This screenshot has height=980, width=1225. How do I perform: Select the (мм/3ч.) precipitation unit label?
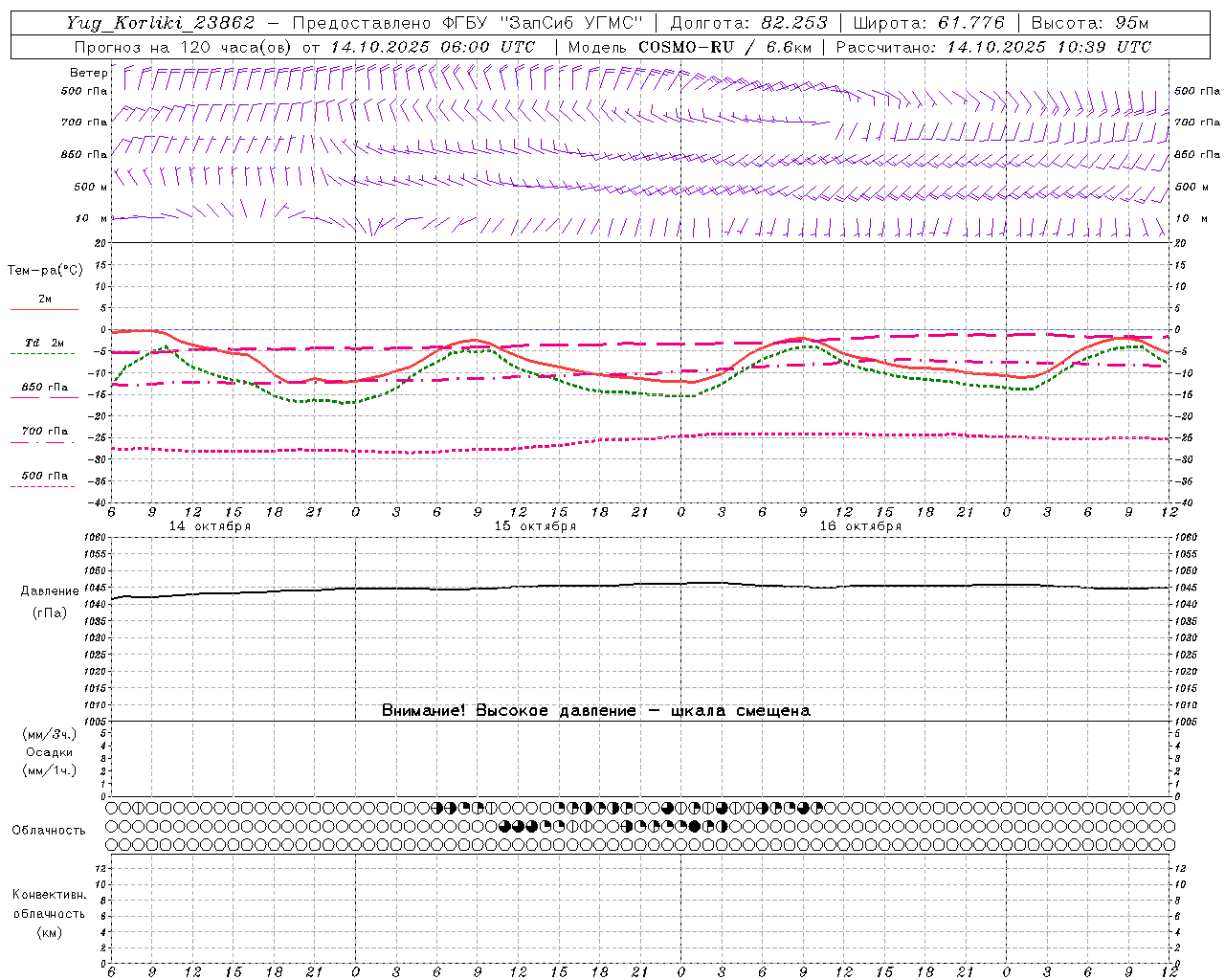[x=50, y=734]
